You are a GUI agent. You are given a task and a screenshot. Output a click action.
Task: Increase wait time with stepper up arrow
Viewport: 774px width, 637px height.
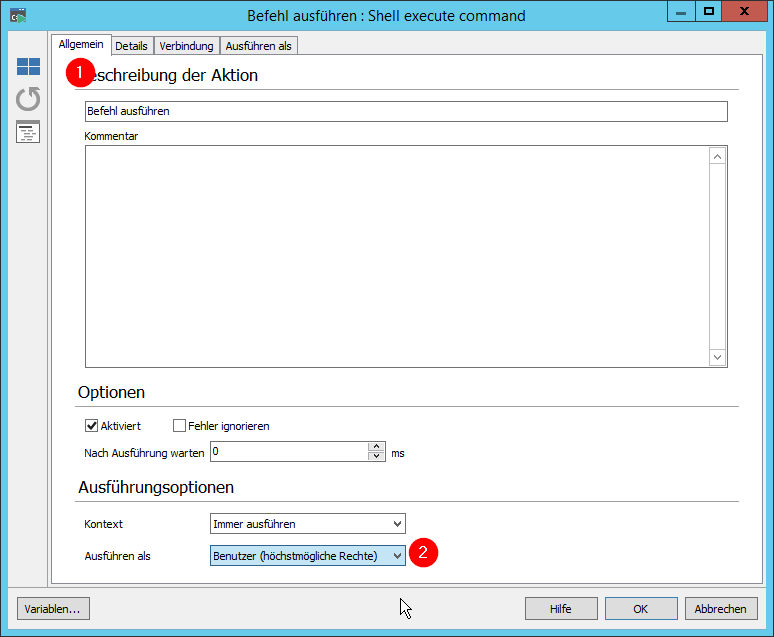(x=377, y=447)
